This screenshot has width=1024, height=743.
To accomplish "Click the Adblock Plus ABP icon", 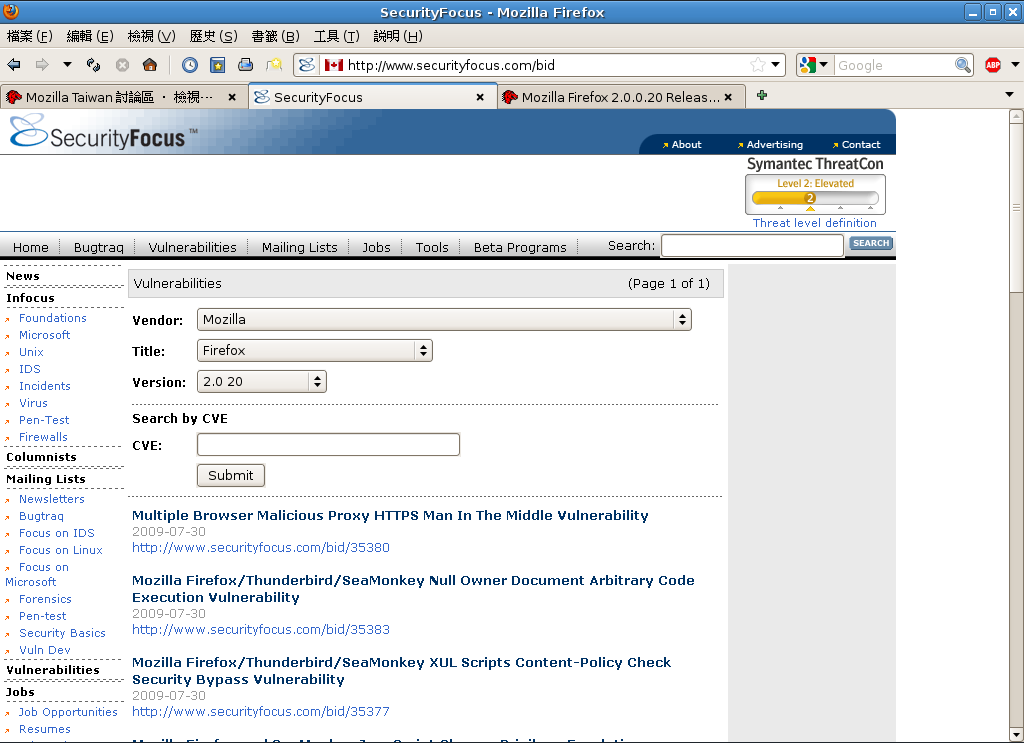I will (993, 65).
